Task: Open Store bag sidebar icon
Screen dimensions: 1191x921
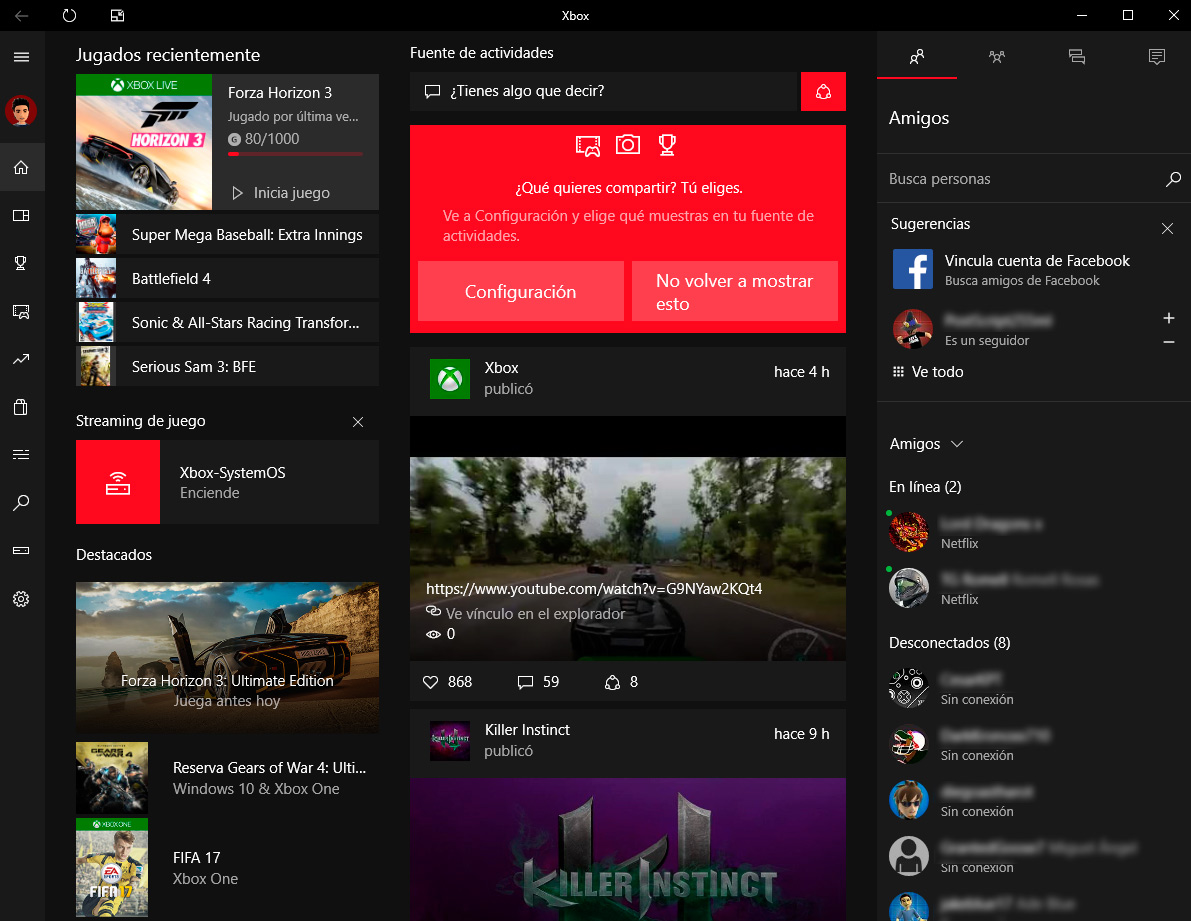Action: pos(21,407)
